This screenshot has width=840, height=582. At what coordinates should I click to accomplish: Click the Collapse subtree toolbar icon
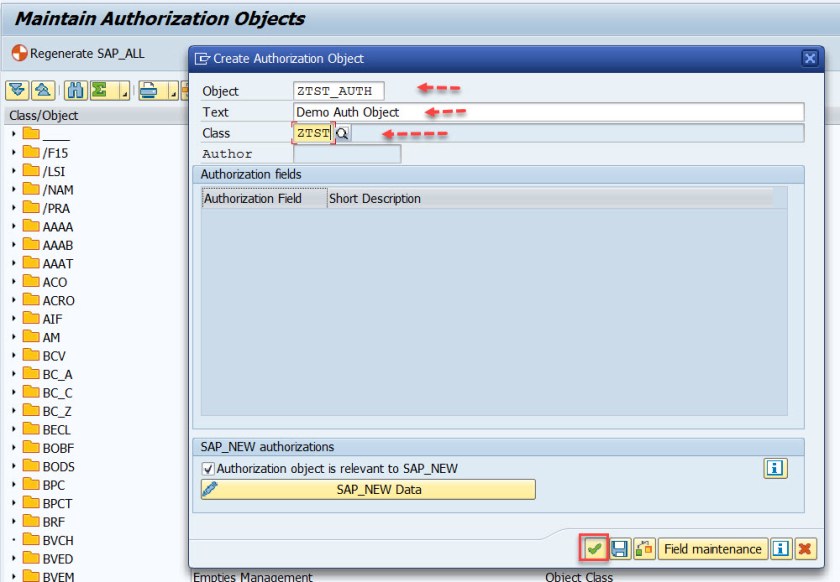pyautogui.click(x=43, y=90)
